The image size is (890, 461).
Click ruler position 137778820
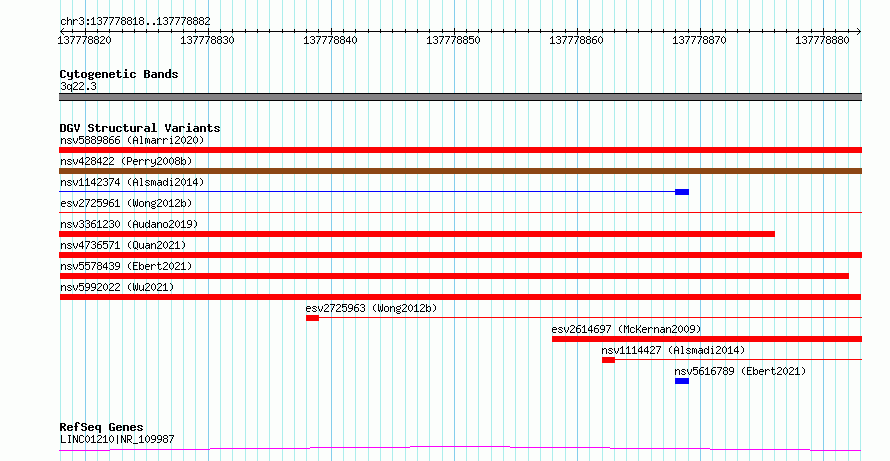pos(85,40)
